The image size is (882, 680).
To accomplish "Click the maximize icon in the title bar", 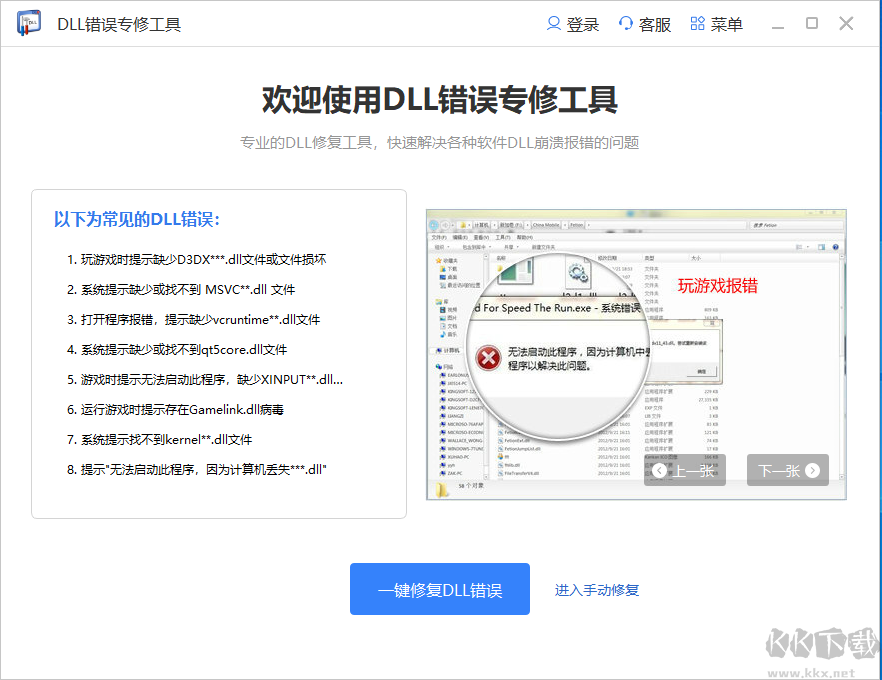I will point(812,24).
